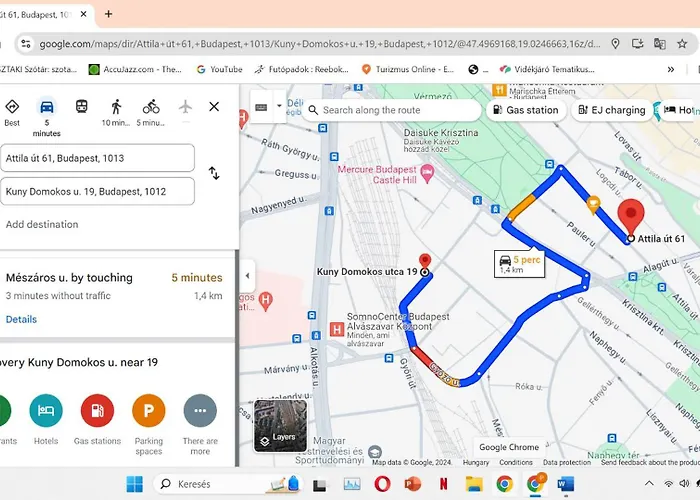Collapse the side panel arrow
Viewport: 700px width, 500px height.
click(x=247, y=275)
